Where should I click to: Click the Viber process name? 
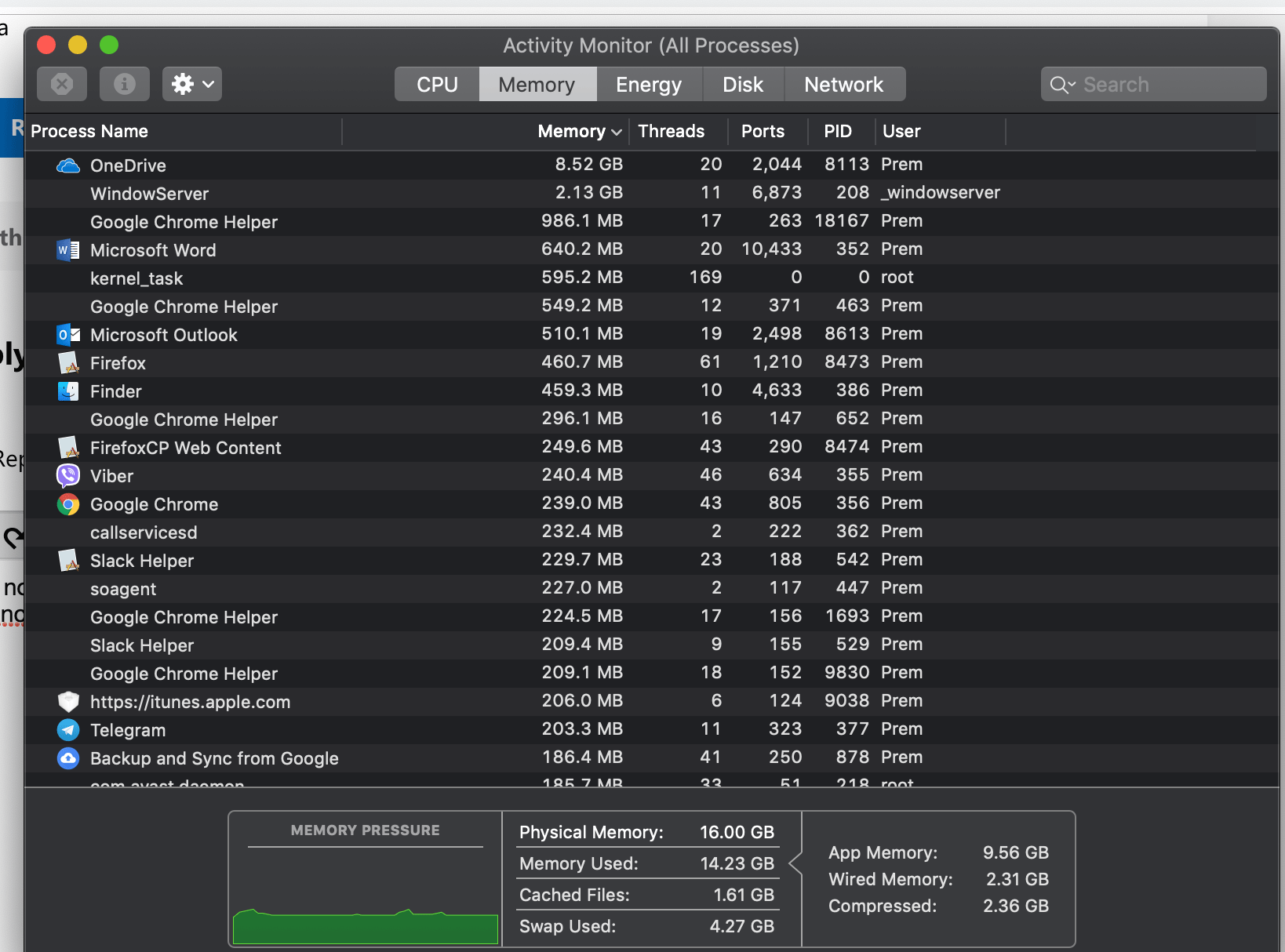111,476
